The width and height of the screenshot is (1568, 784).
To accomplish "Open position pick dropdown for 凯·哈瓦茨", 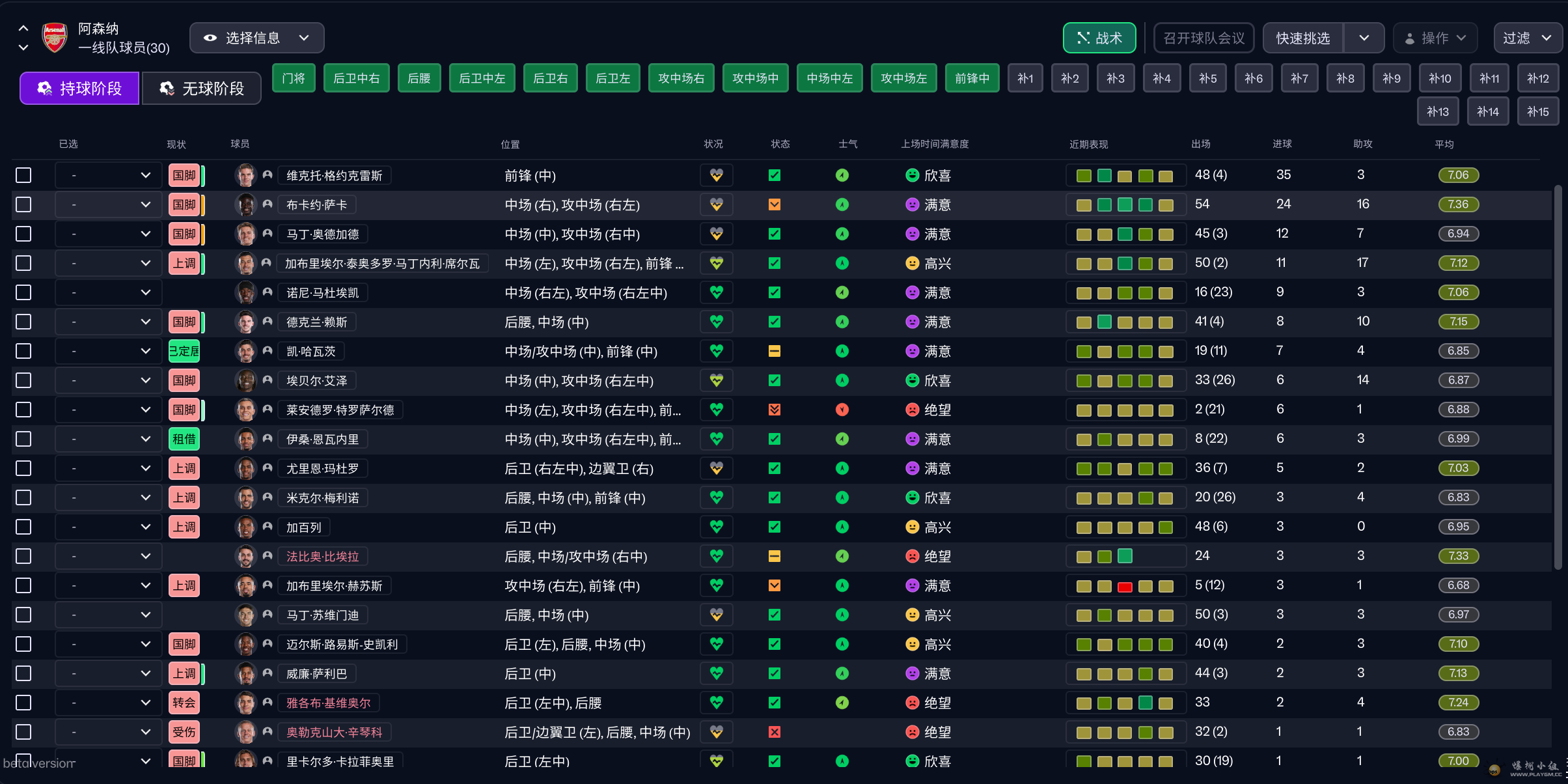I will (108, 351).
